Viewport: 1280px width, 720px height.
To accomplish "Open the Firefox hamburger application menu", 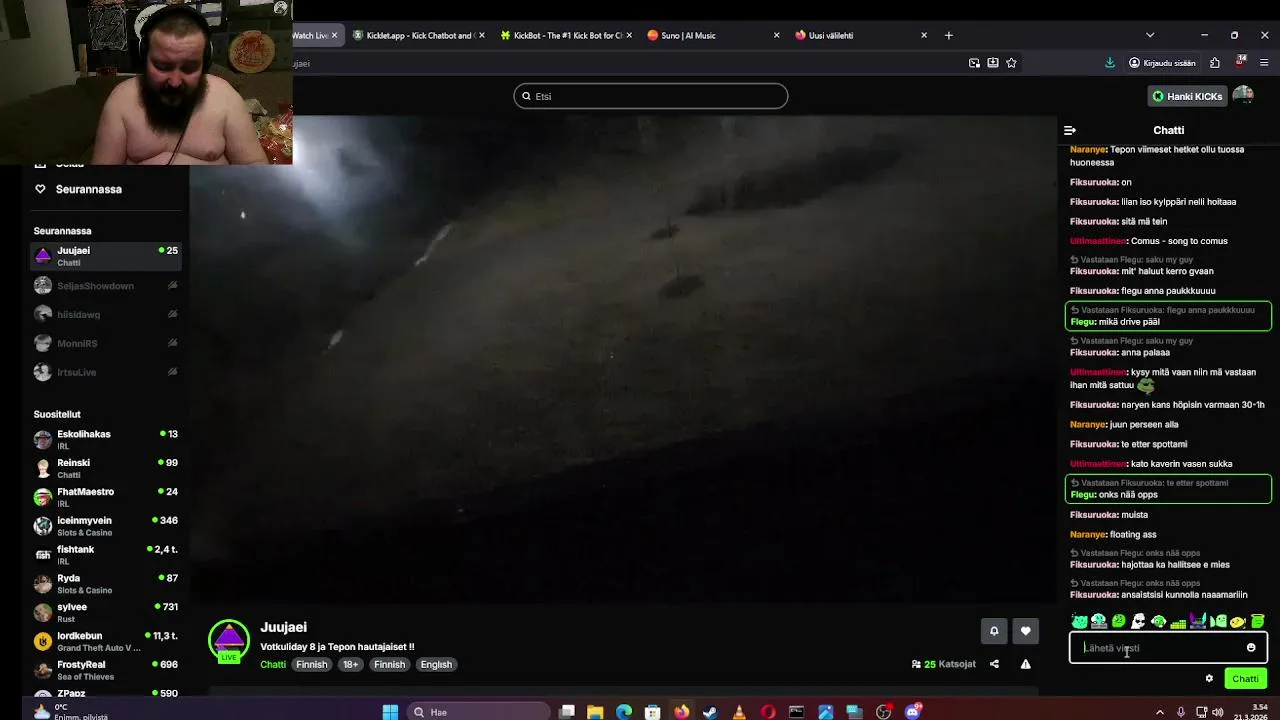I will click(x=1264, y=63).
